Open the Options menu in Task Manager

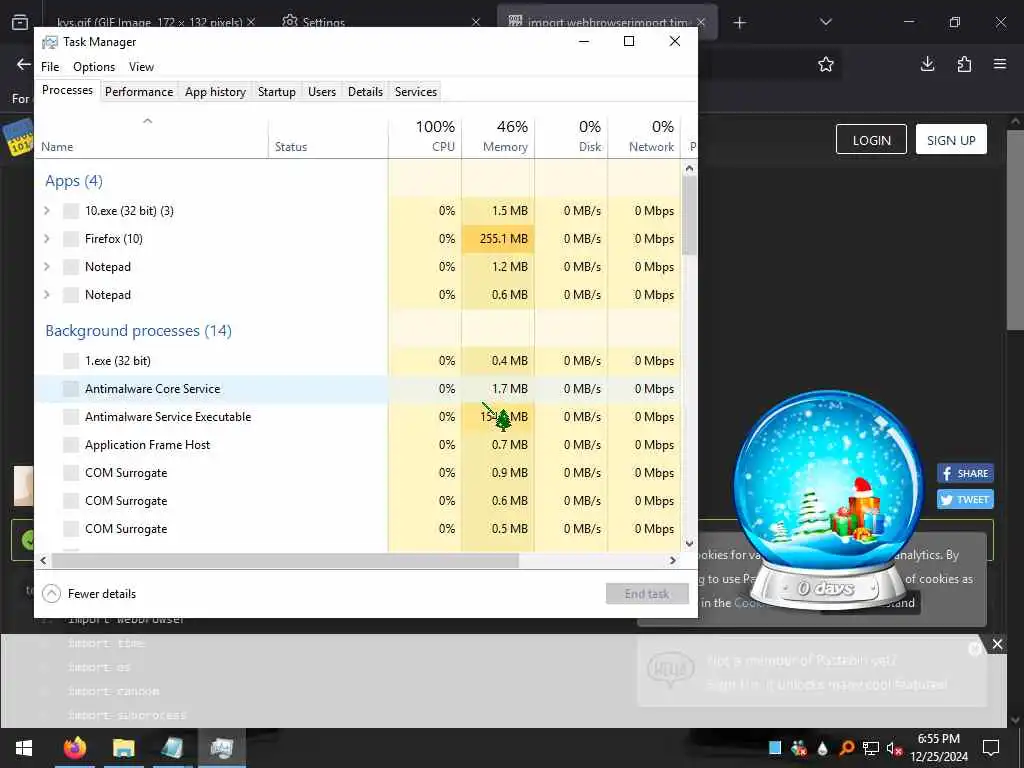94,67
